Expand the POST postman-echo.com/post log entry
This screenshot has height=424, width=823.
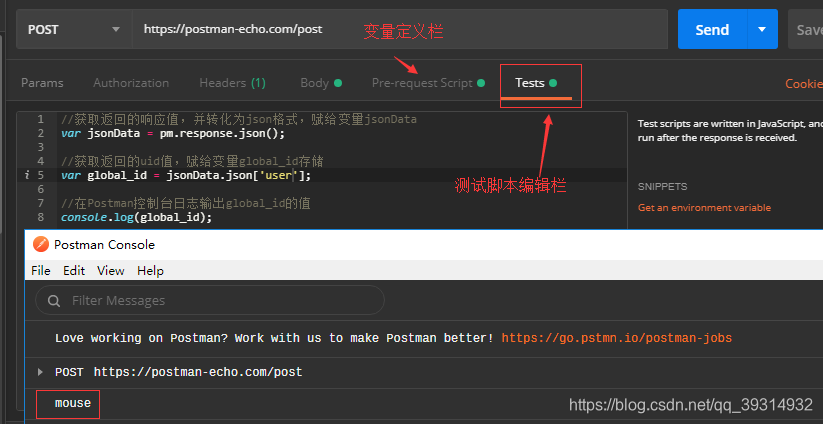40,372
